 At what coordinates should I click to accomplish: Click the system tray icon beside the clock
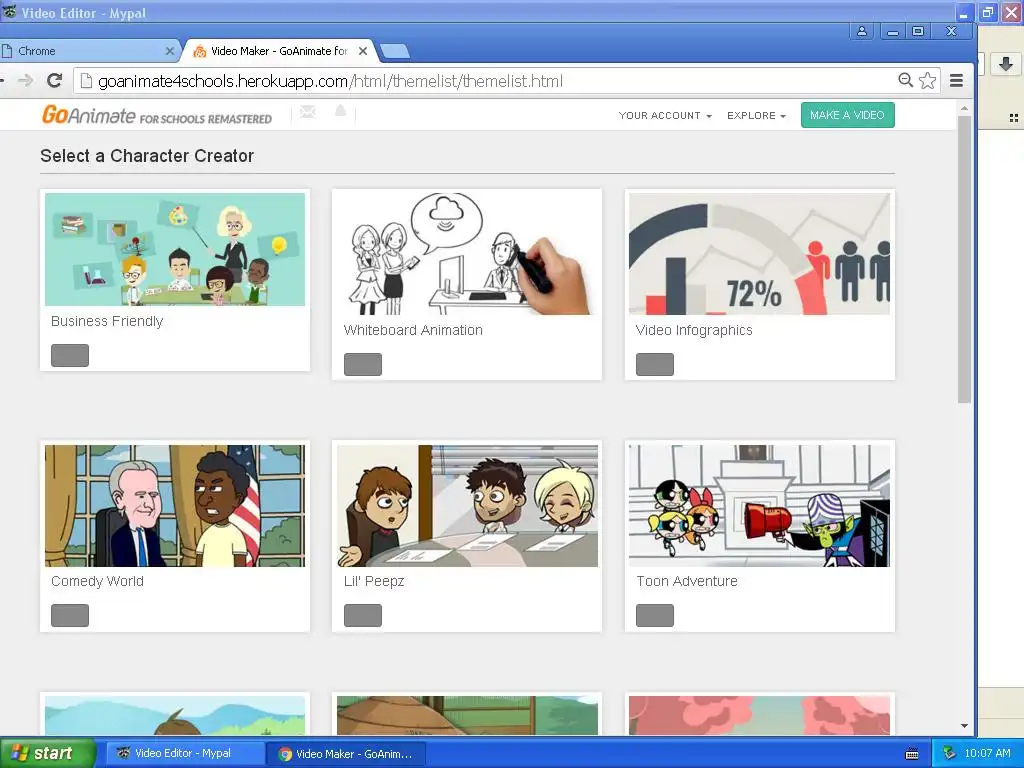coord(949,753)
